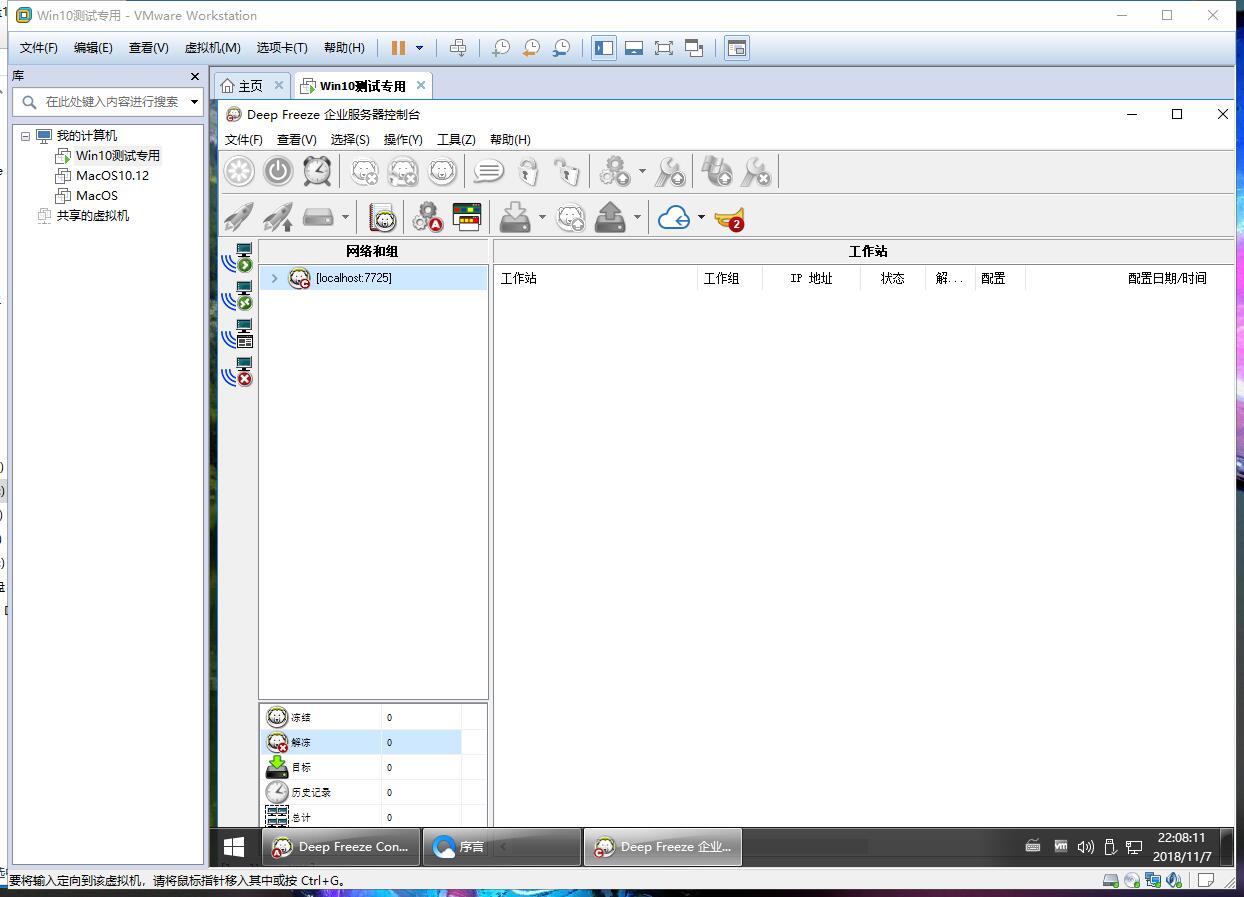
Task: Click the VMware snapshot manager clock icon
Action: pos(562,48)
